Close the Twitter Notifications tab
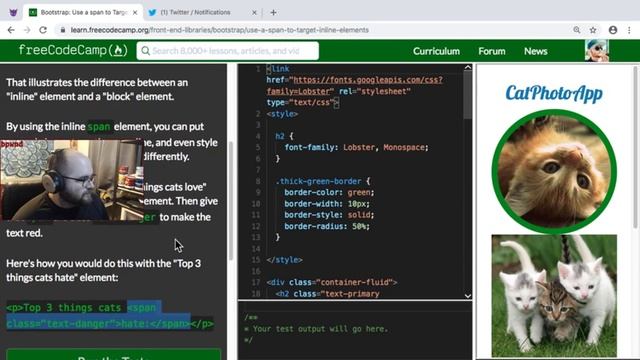 click(254, 13)
